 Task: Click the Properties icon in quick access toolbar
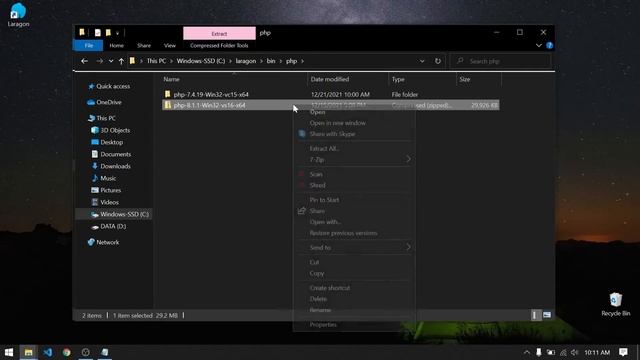point(98,33)
